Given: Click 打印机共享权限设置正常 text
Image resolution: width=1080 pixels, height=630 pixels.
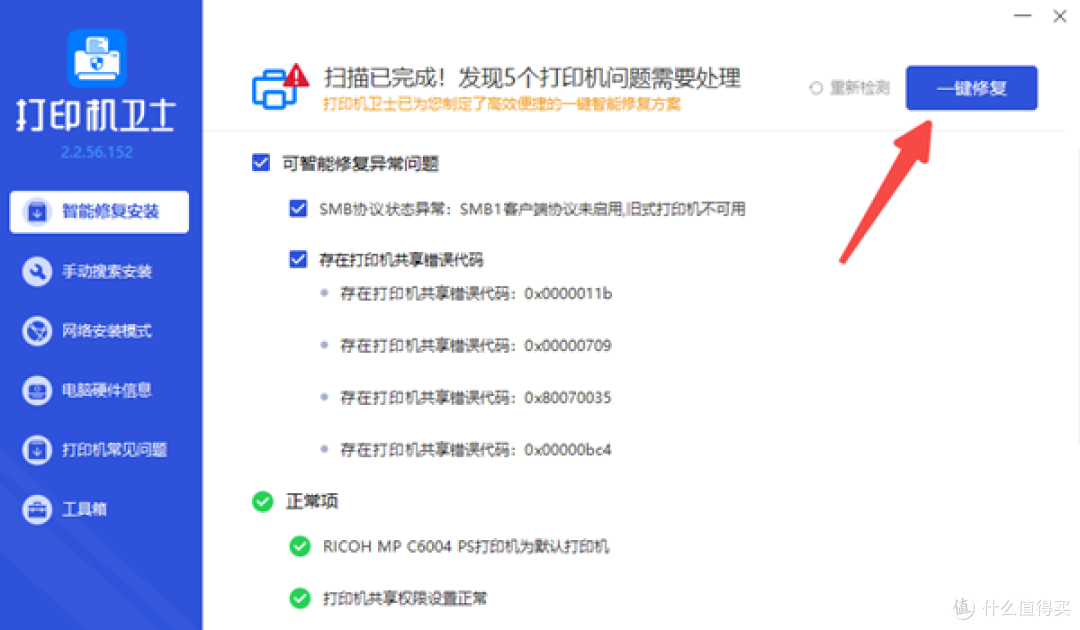Looking at the screenshot, I should tap(405, 598).
